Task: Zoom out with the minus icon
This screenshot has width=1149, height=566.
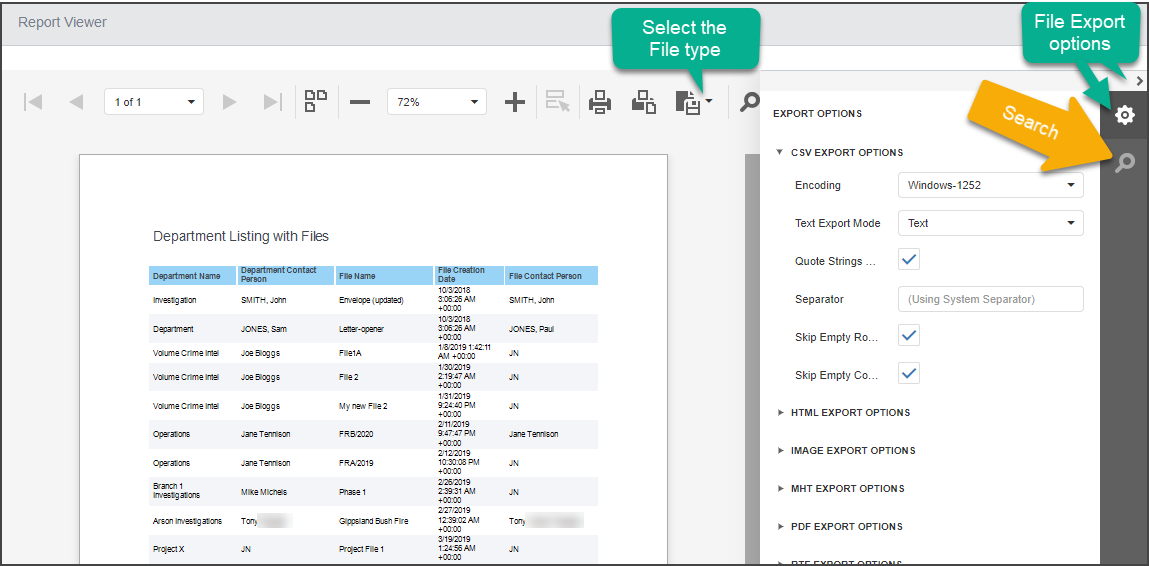Action: [x=360, y=102]
